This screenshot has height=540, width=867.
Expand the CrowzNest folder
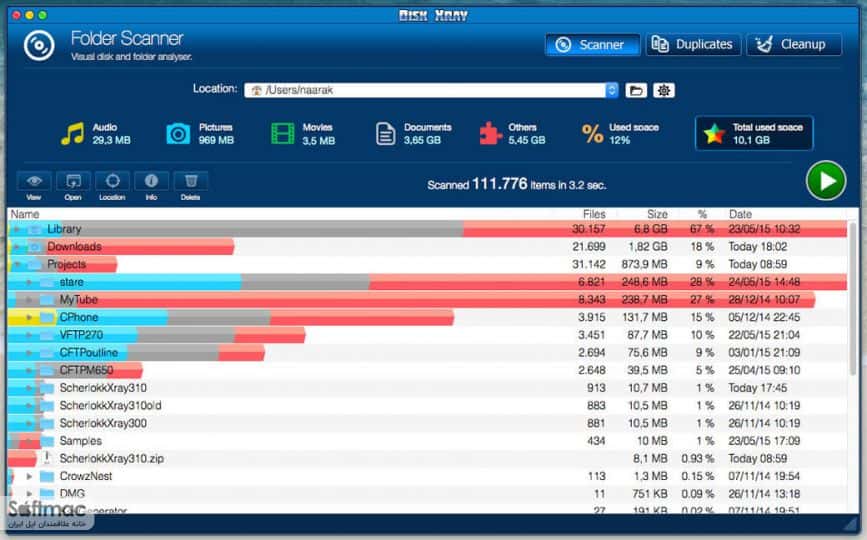click(29, 476)
